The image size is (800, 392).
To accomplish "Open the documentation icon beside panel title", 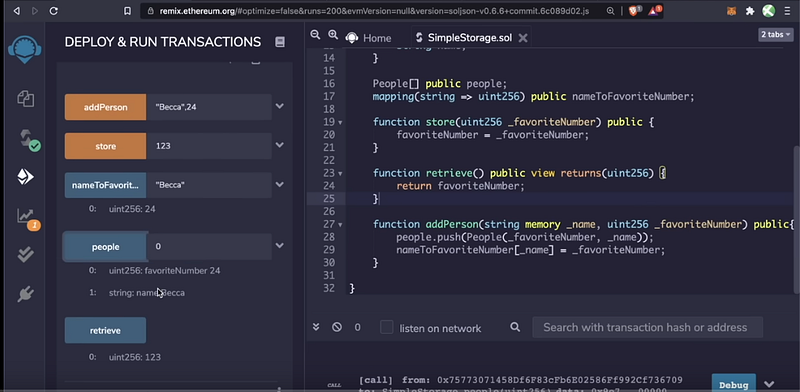I will (x=280, y=42).
